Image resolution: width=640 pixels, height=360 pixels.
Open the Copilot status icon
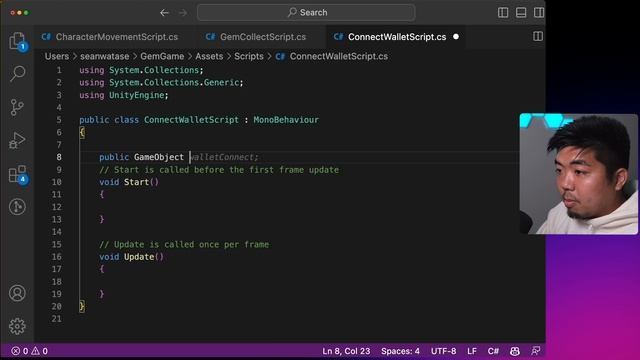point(515,351)
